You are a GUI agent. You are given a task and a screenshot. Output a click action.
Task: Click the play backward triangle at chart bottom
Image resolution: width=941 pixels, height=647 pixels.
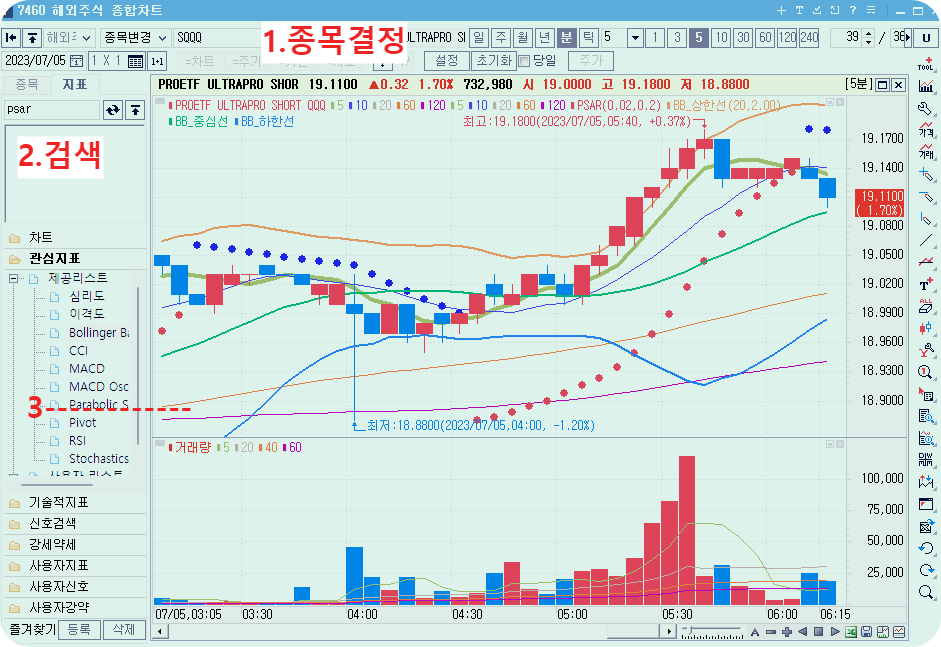803,631
